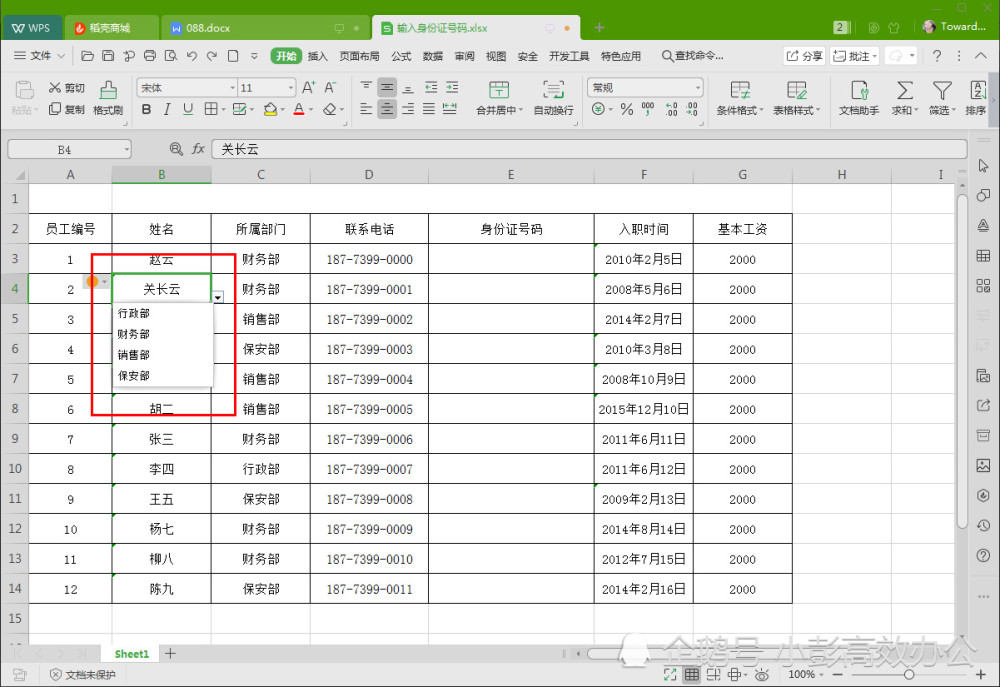Open the history clock icon in the right sidebar
This screenshot has width=1000, height=687.
tap(983, 526)
